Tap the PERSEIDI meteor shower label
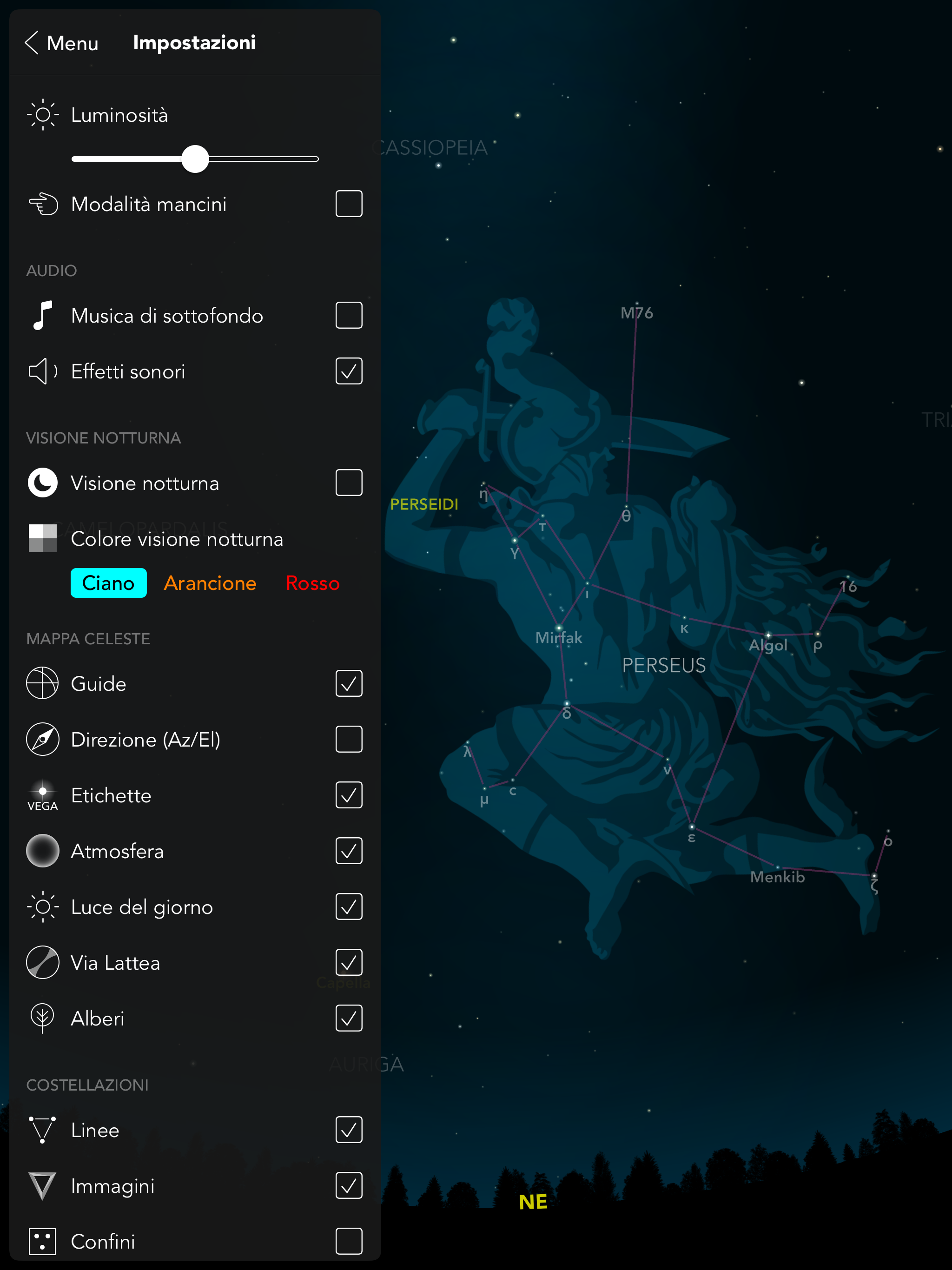 point(424,504)
